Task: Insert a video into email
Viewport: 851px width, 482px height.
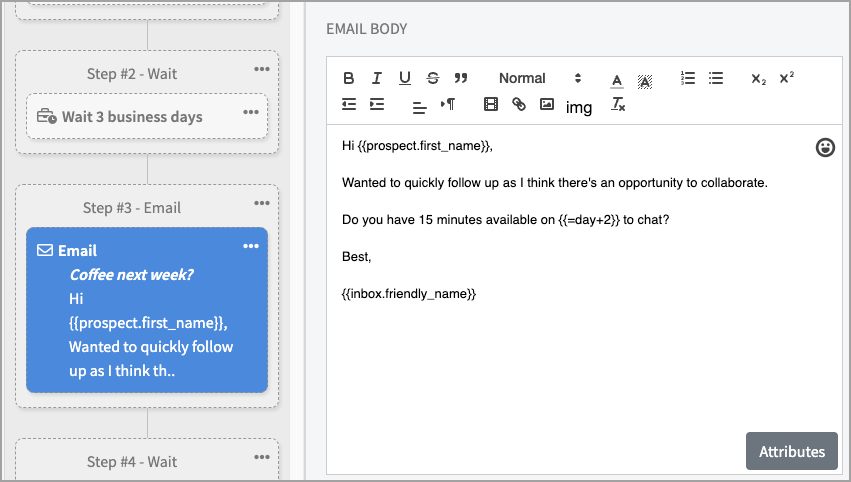Action: (490, 104)
